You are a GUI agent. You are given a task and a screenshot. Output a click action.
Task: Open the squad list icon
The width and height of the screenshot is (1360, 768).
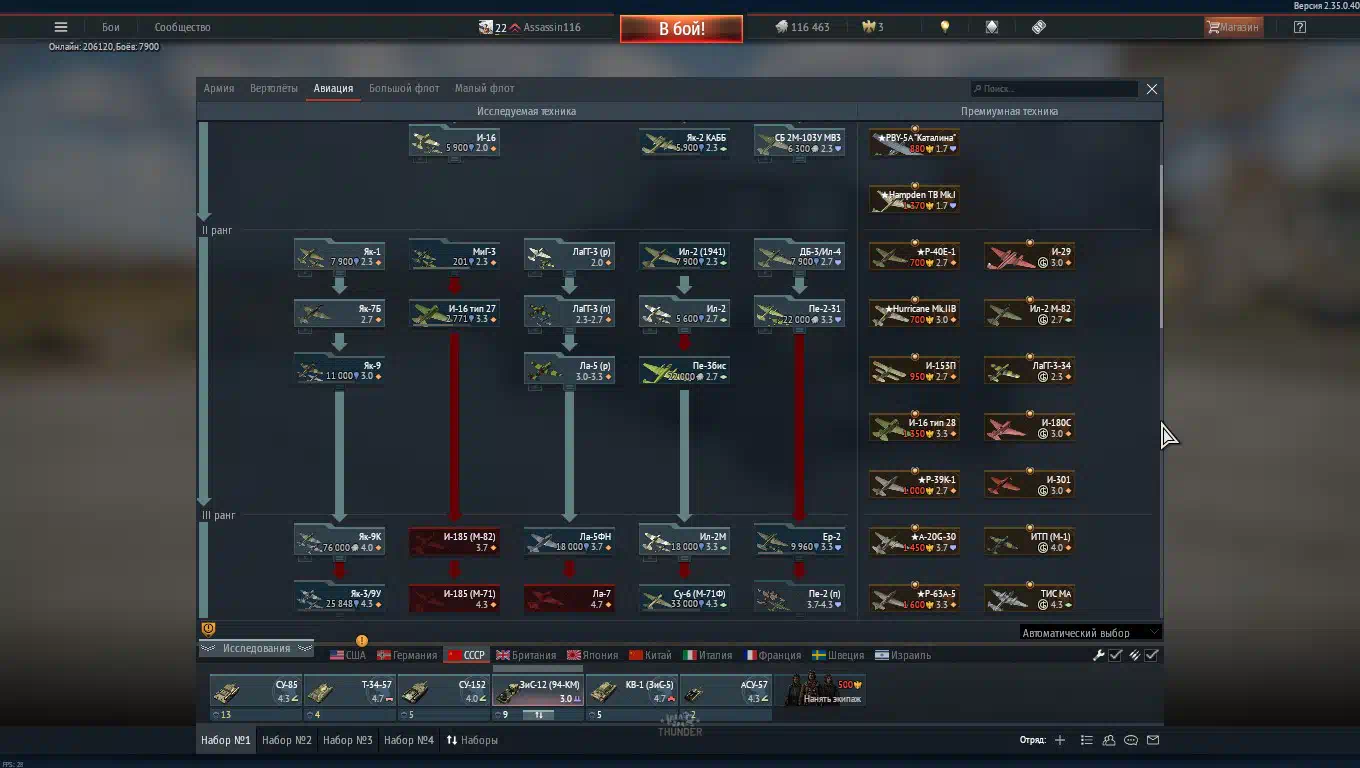click(1087, 740)
